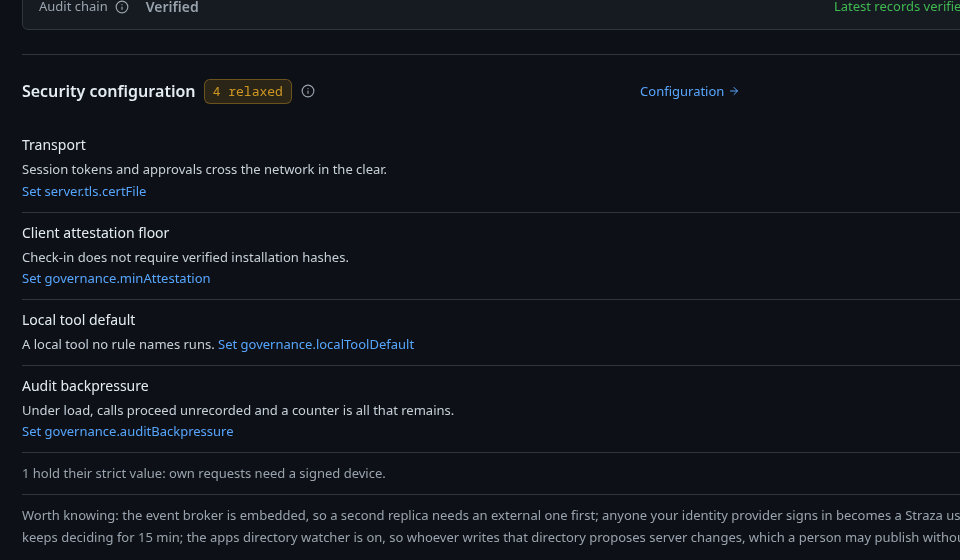Click '1 hold their strict value' line

click(204, 474)
